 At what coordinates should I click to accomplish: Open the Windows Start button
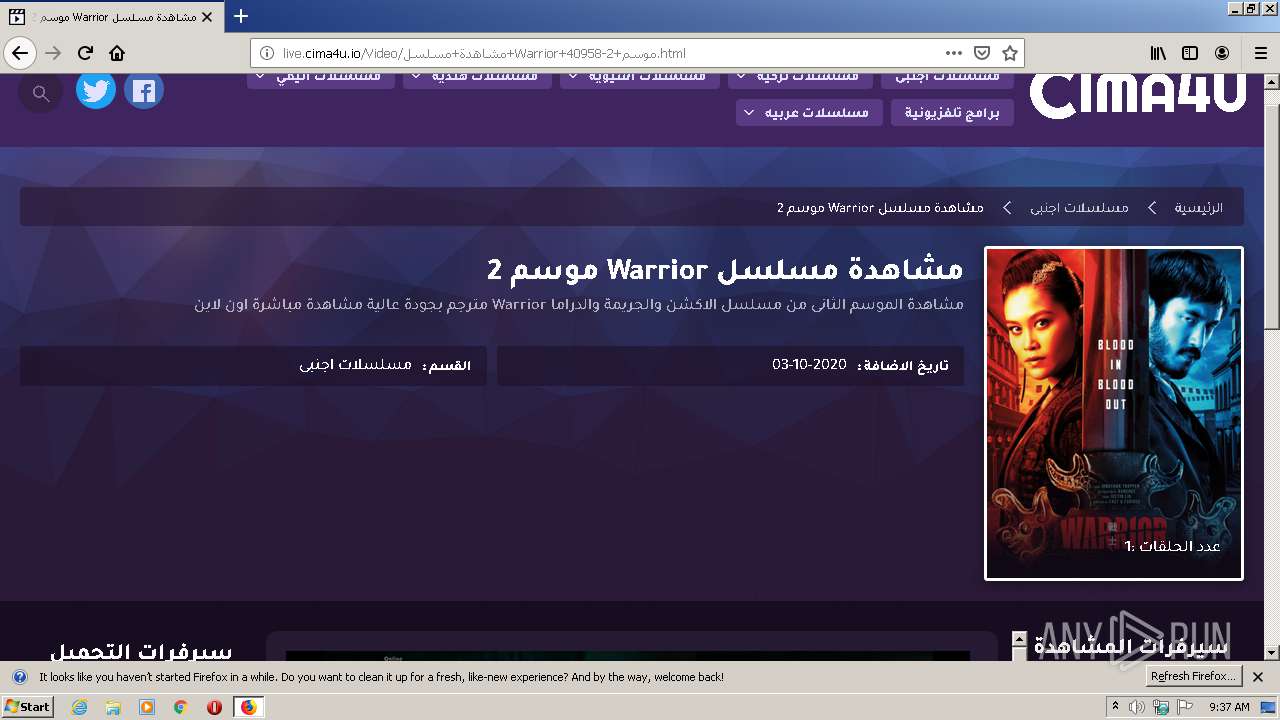click(28, 707)
